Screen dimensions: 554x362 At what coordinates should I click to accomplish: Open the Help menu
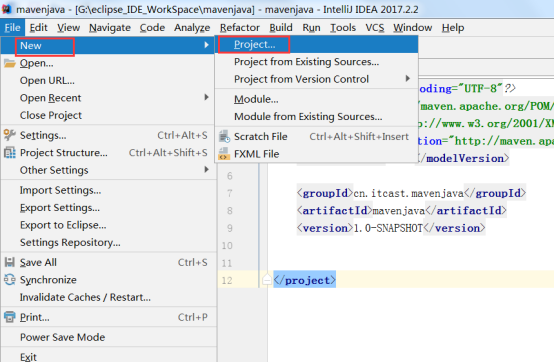click(453, 28)
